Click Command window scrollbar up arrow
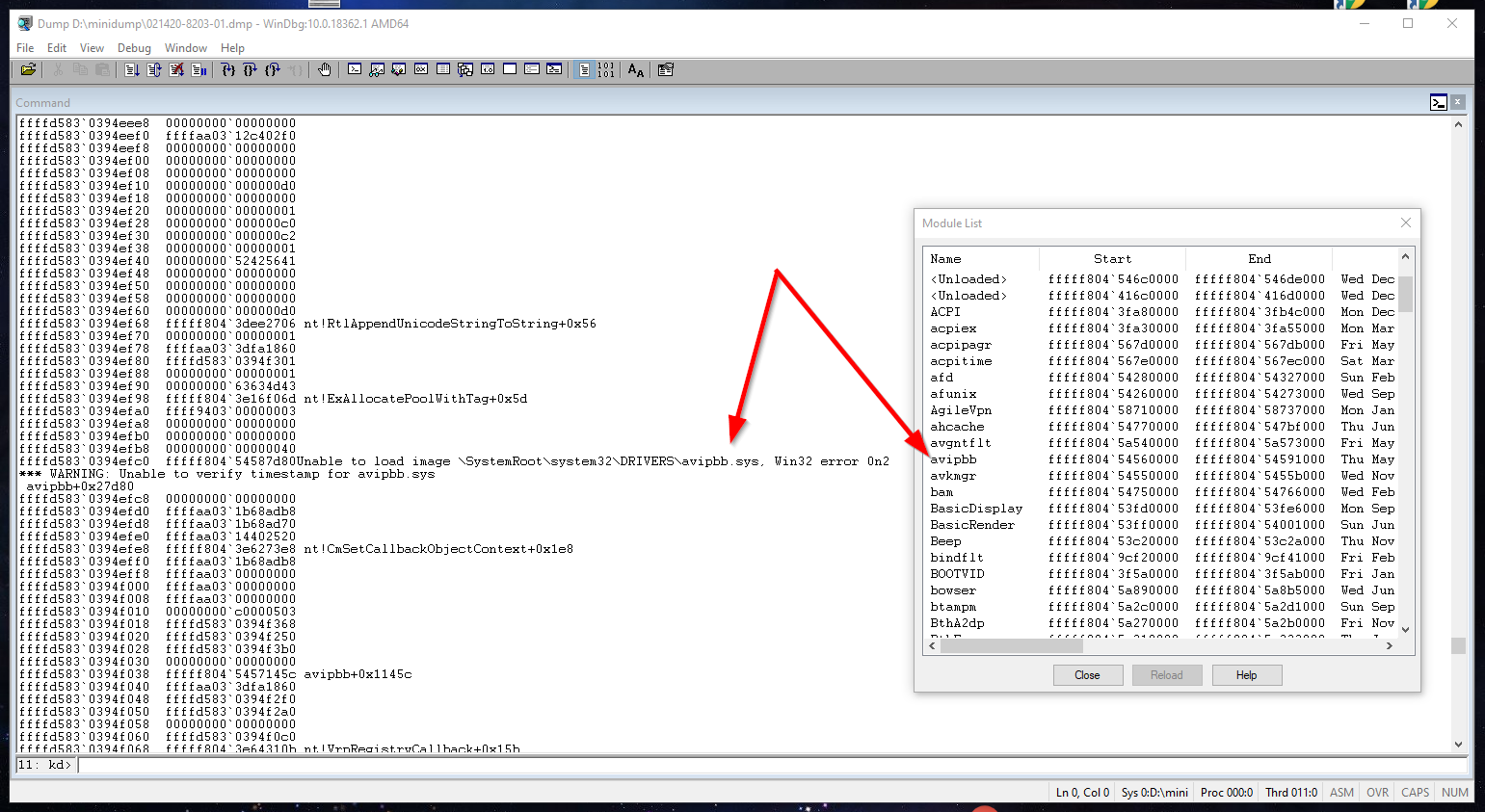Image resolution: width=1485 pixels, height=812 pixels. coord(1458,124)
